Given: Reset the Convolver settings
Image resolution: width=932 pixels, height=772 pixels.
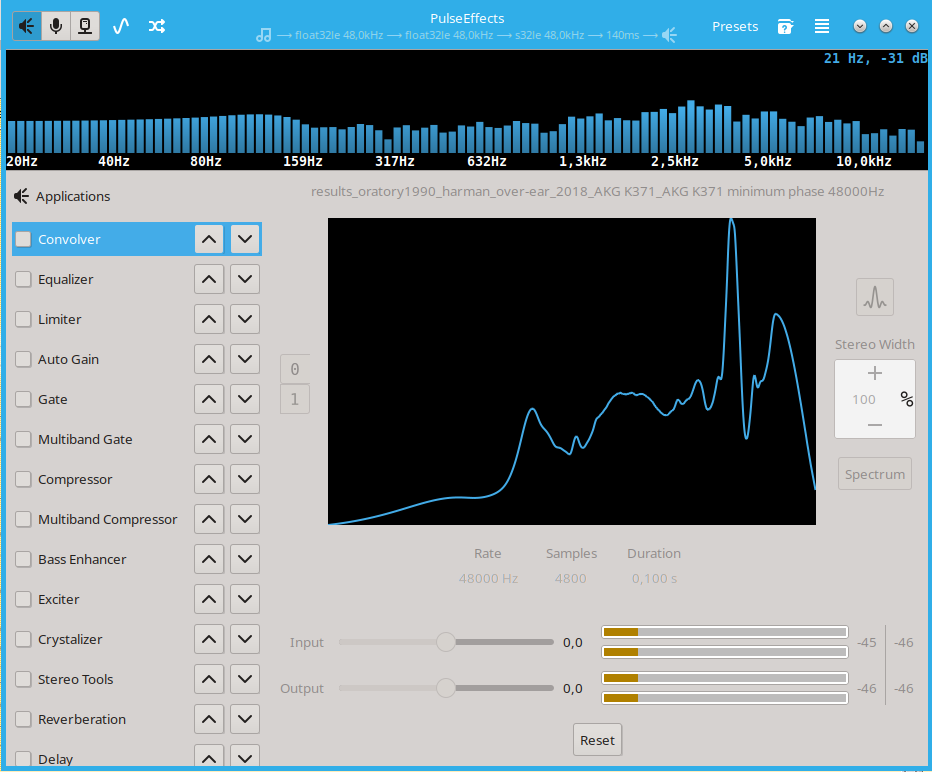Looking at the screenshot, I should [597, 740].
